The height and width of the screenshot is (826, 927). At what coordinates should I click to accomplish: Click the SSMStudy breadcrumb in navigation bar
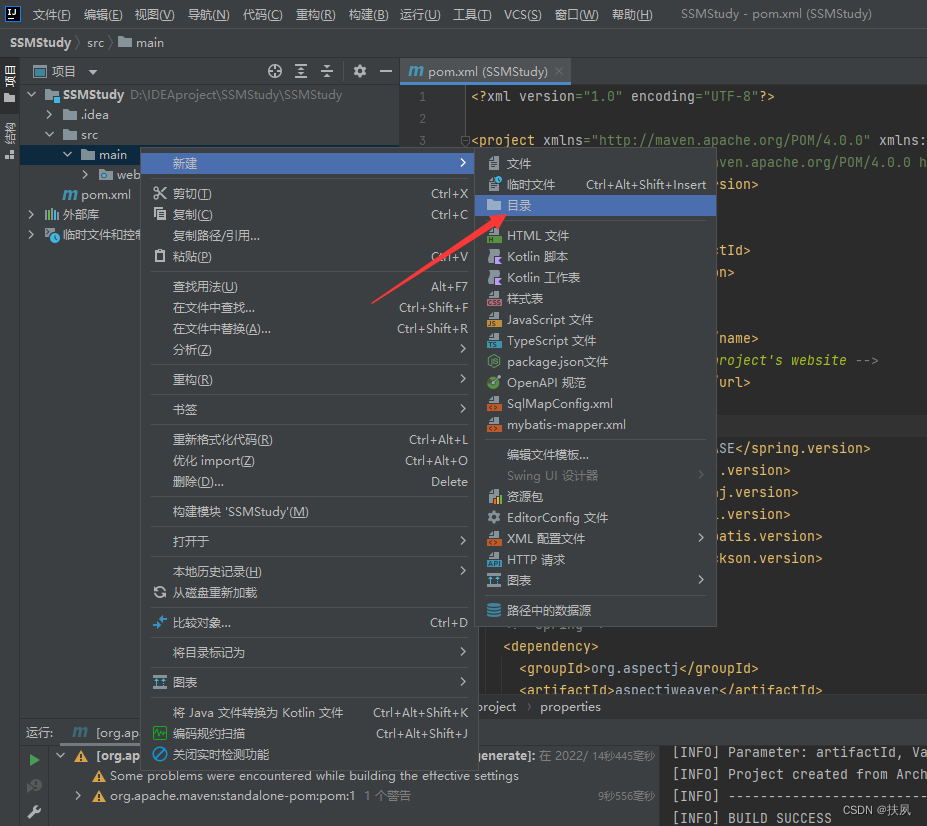[x=40, y=43]
